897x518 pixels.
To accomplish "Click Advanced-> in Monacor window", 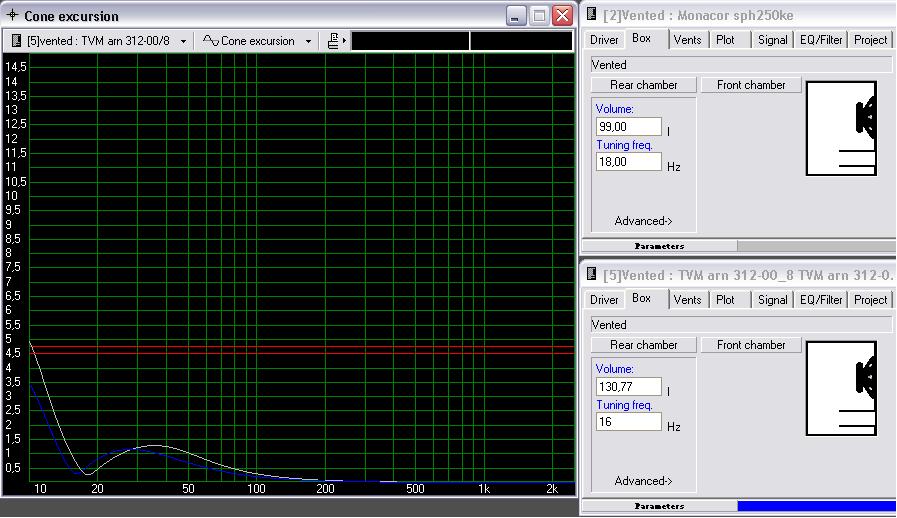I will pyautogui.click(x=643, y=221).
